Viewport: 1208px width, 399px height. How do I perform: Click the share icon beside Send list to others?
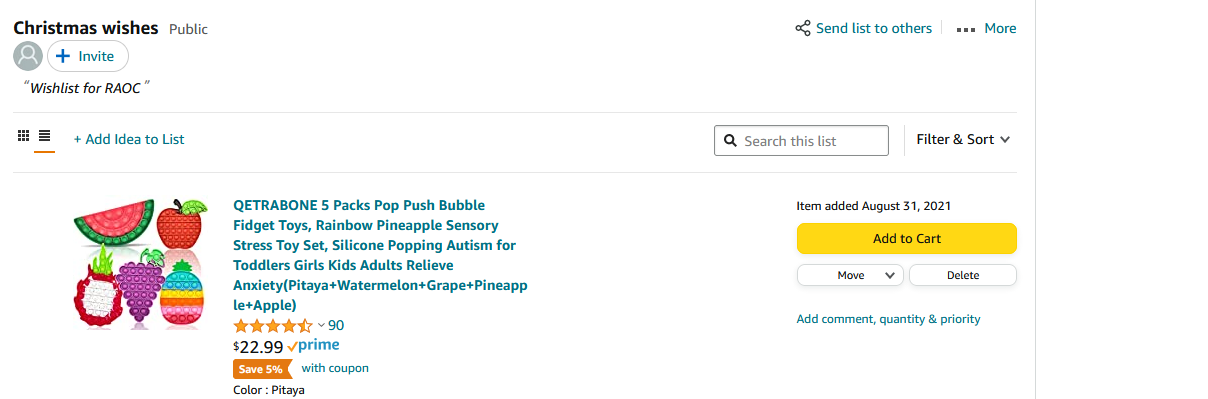802,28
